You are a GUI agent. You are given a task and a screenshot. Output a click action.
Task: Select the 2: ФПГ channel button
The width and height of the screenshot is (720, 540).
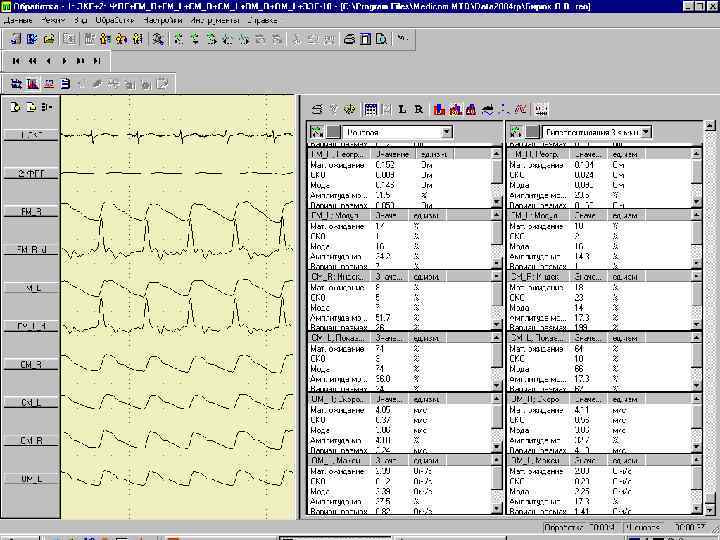coord(31,174)
